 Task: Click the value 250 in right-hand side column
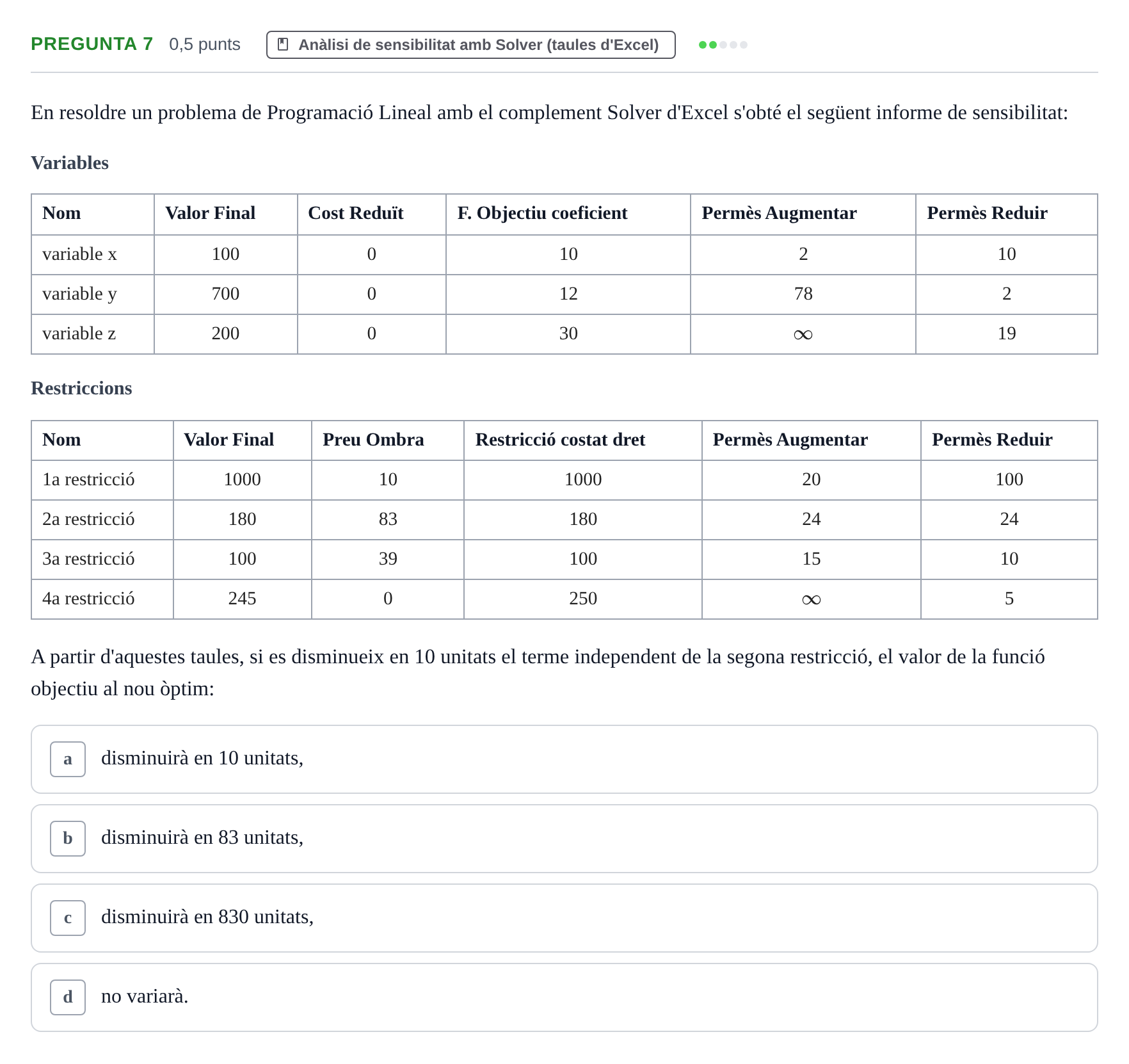click(x=583, y=599)
